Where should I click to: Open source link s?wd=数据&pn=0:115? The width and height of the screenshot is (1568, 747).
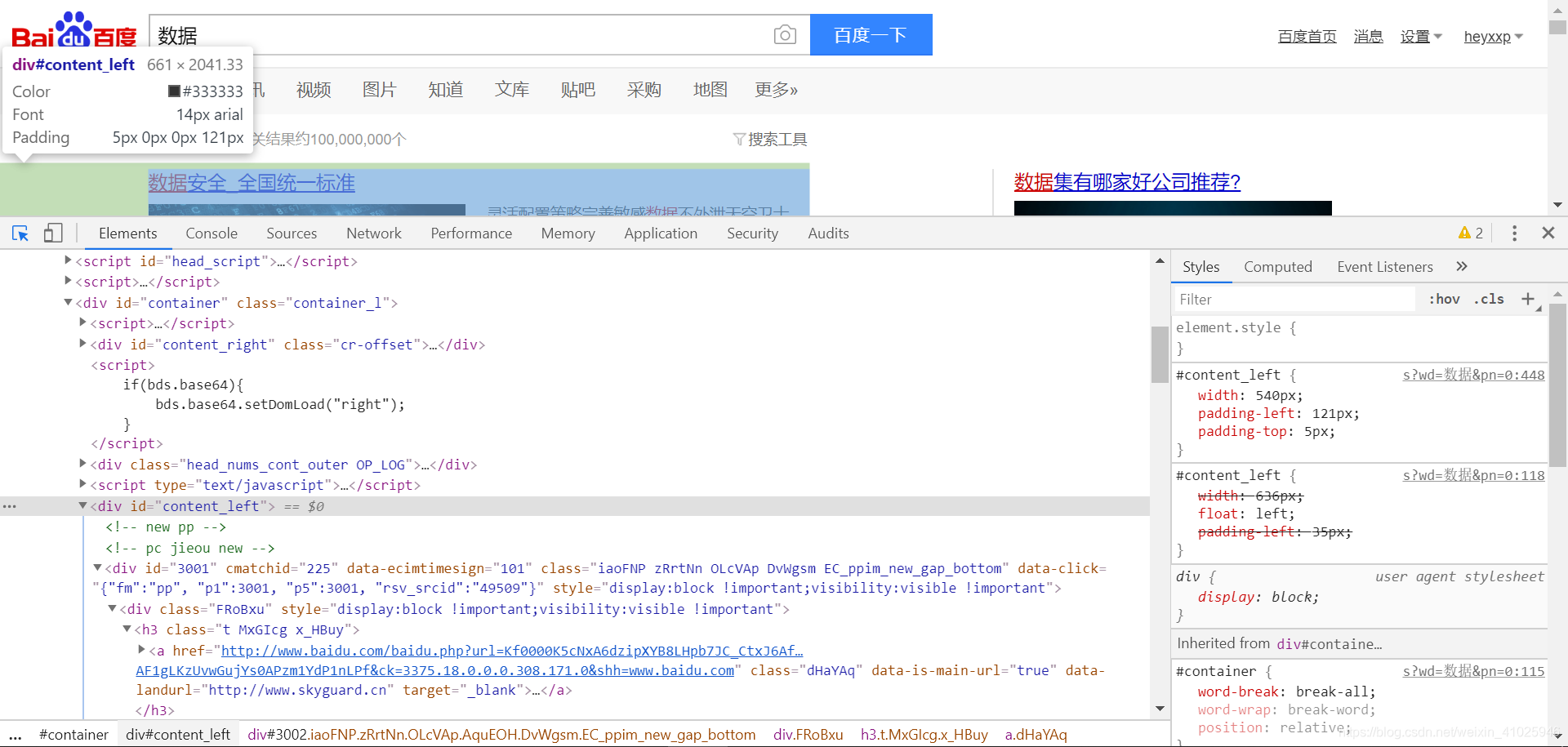[x=1473, y=671]
